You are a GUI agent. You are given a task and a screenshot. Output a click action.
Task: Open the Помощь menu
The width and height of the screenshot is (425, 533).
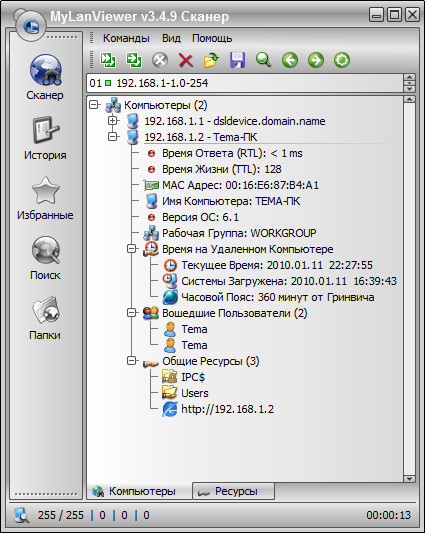(212, 38)
